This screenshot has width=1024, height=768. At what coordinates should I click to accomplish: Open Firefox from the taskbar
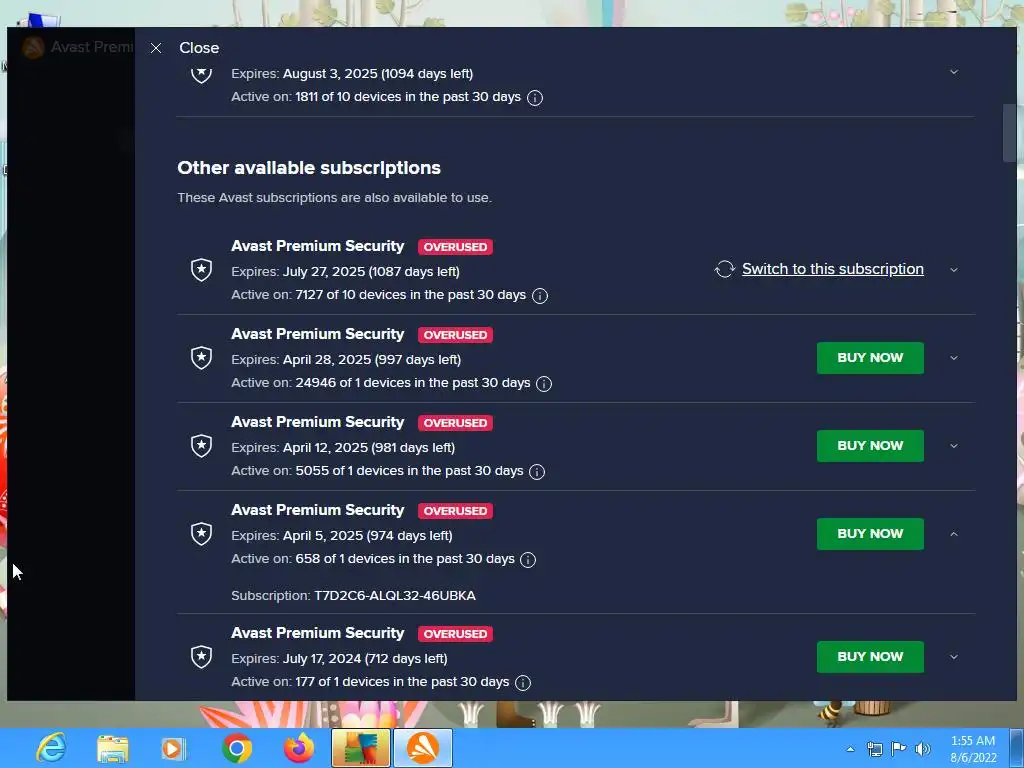(298, 748)
